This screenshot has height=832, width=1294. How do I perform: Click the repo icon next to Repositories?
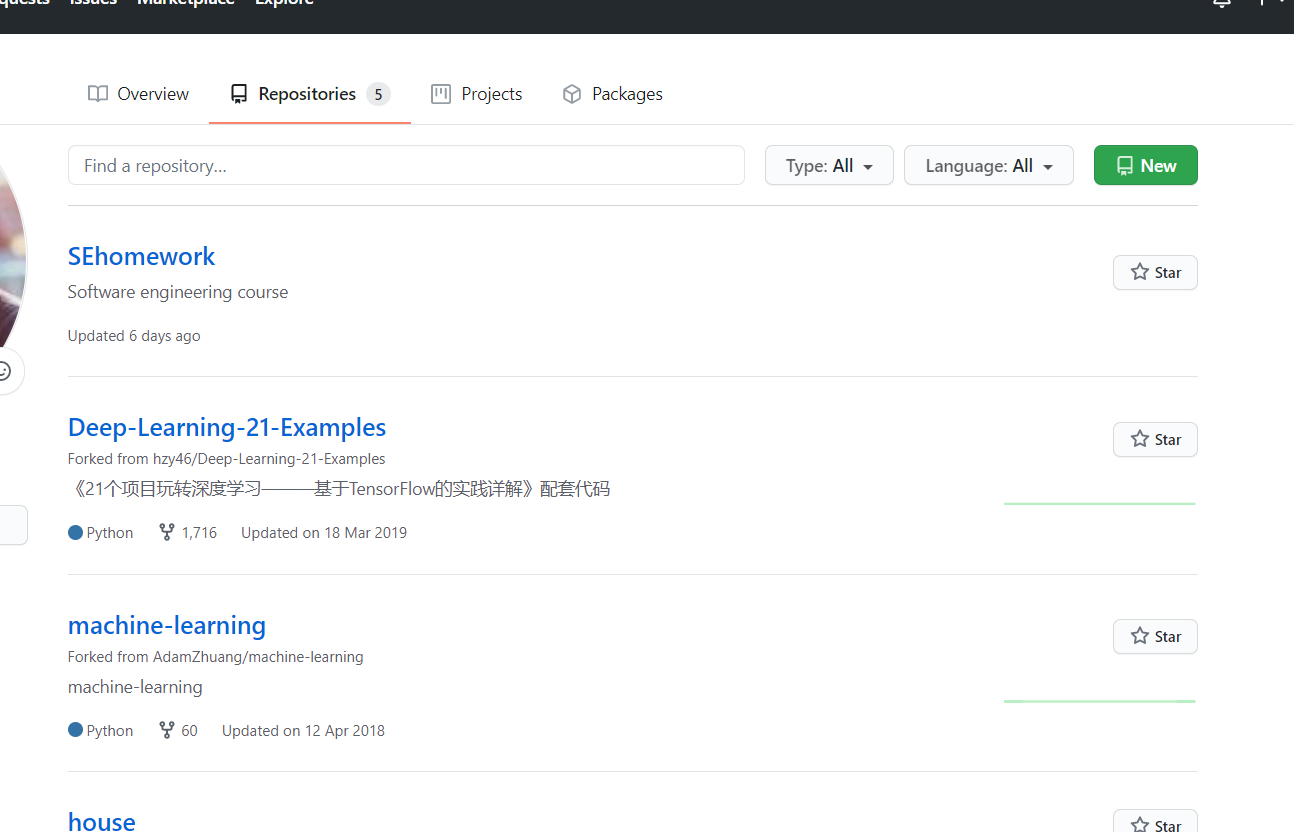238,93
